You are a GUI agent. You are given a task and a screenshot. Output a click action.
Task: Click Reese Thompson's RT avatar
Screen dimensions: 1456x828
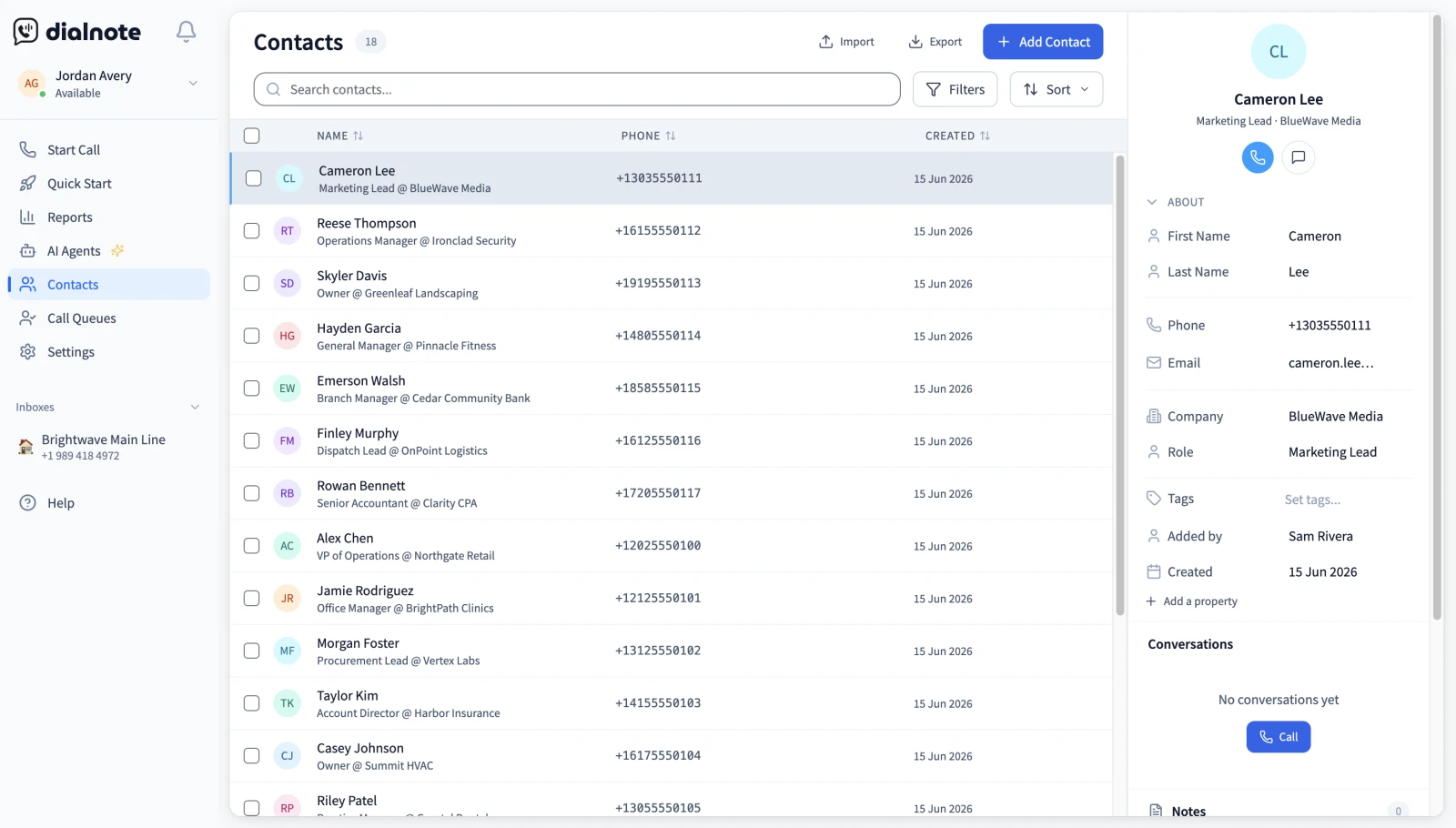pyautogui.click(x=288, y=231)
